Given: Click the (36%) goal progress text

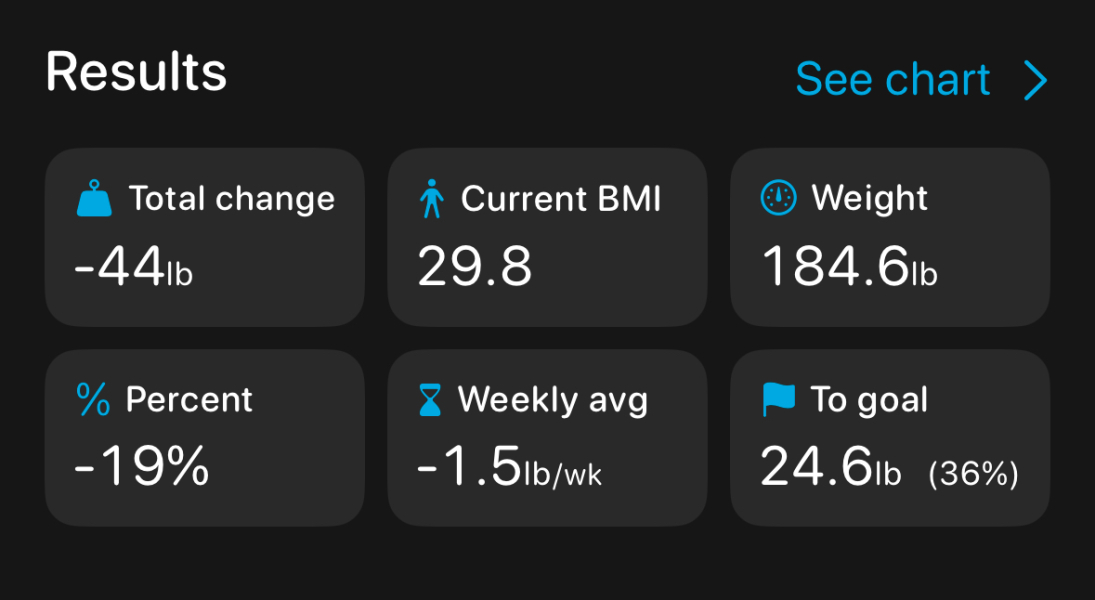Looking at the screenshot, I should (x=973, y=474).
